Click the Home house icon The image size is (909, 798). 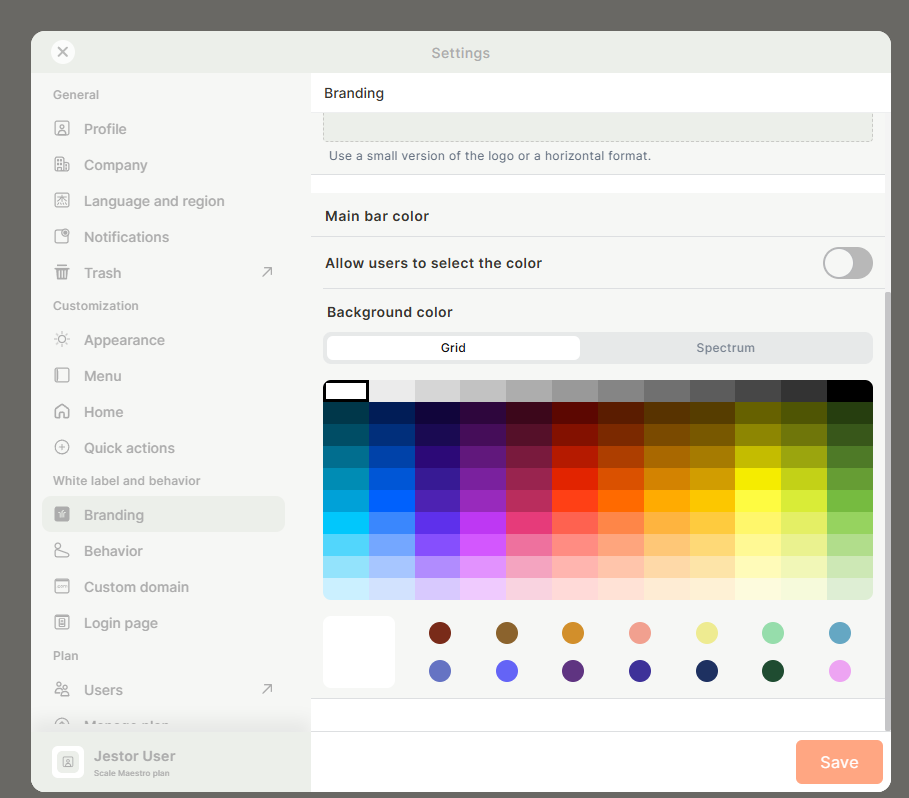62,411
